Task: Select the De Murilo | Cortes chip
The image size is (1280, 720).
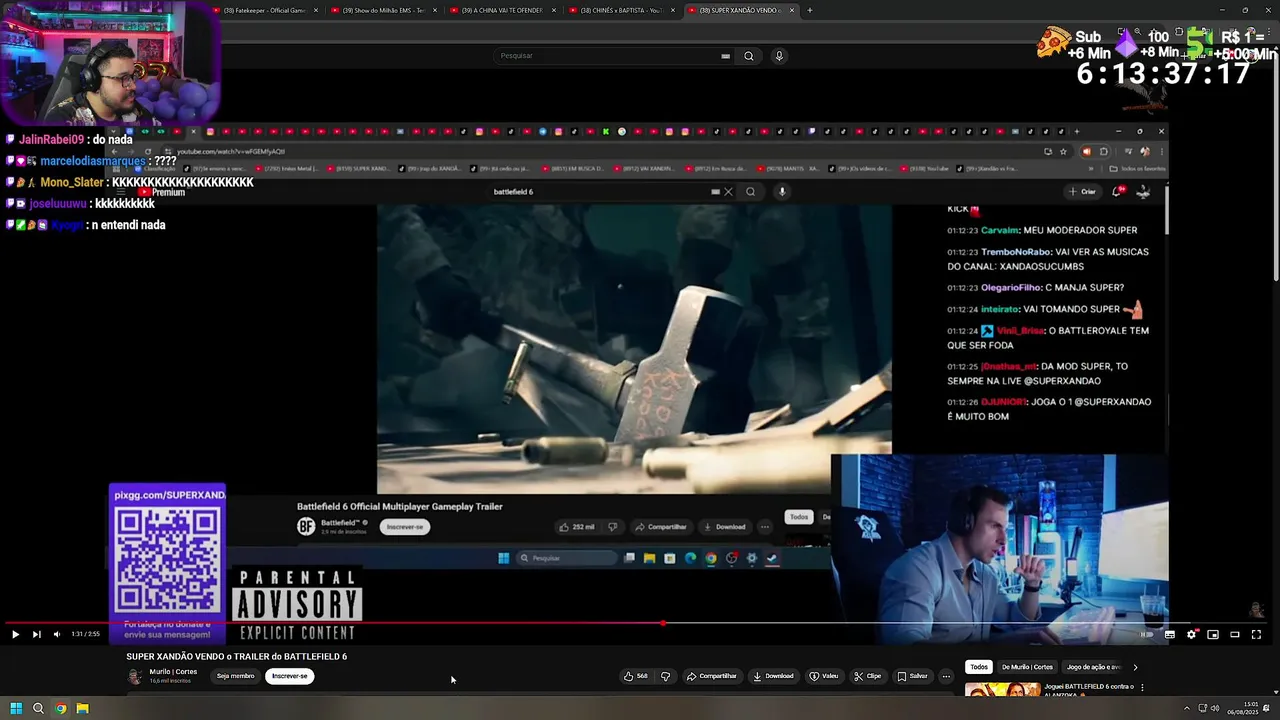Action: pyautogui.click(x=1027, y=667)
